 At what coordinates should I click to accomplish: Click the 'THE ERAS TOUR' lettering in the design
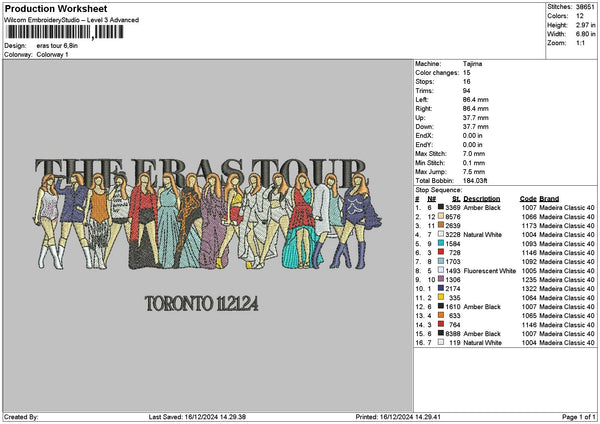pos(201,172)
